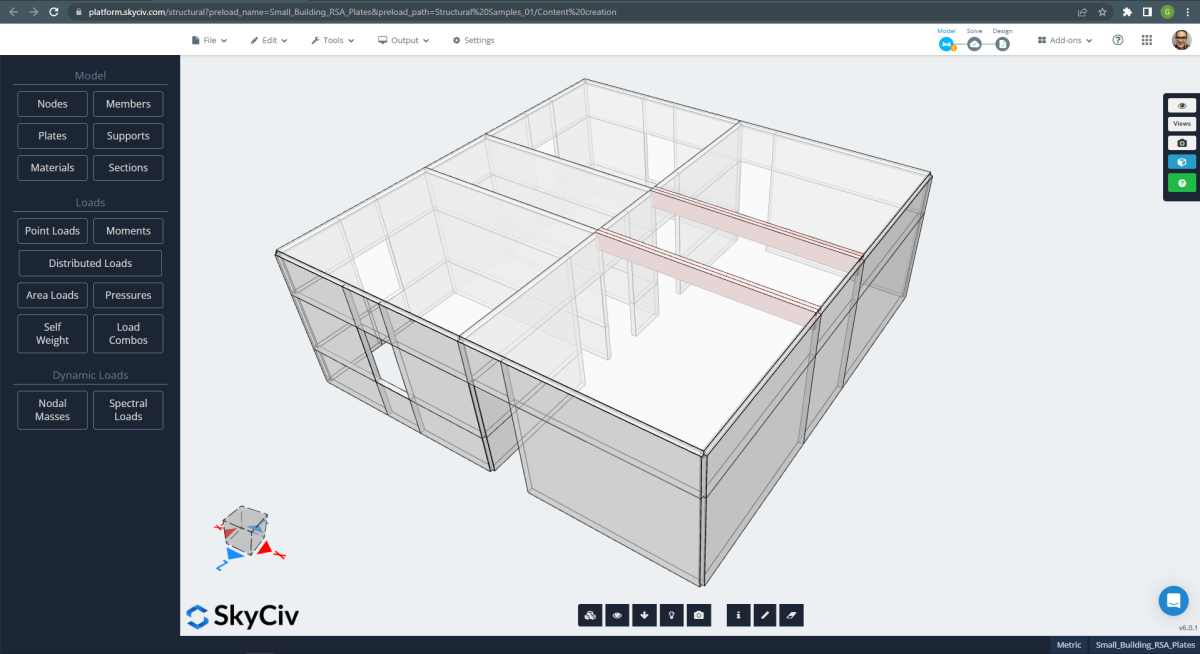Expand the File dropdown menu
Screen dimensions: 1200x654
[209, 40]
